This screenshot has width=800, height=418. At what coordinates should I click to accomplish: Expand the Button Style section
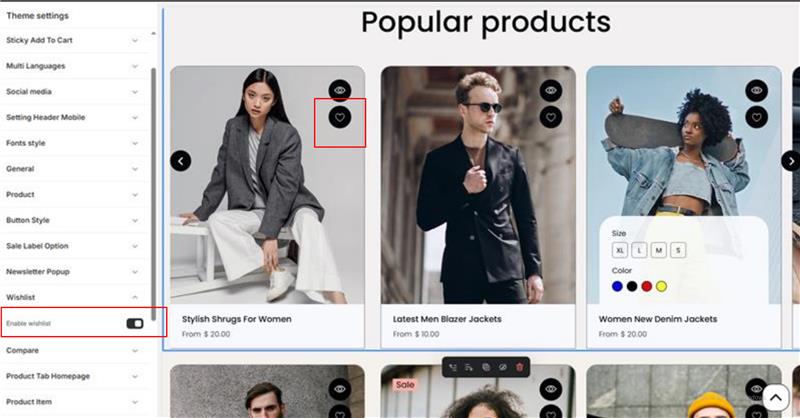pyautogui.click(x=74, y=220)
